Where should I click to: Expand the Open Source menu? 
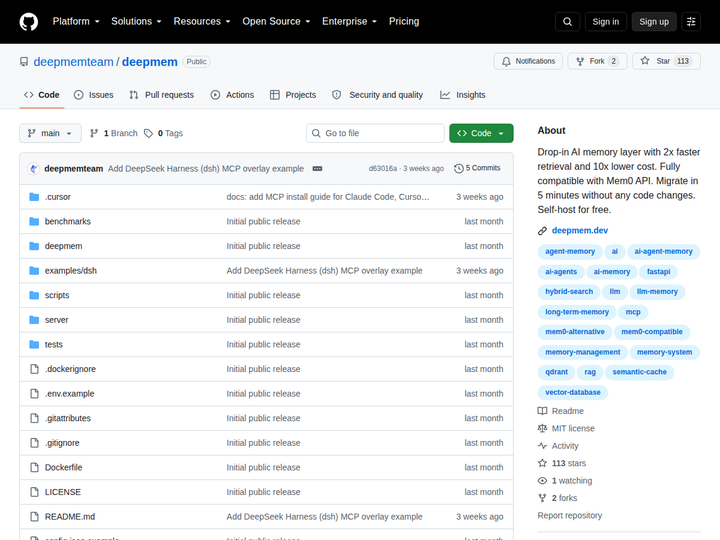tap(276, 22)
